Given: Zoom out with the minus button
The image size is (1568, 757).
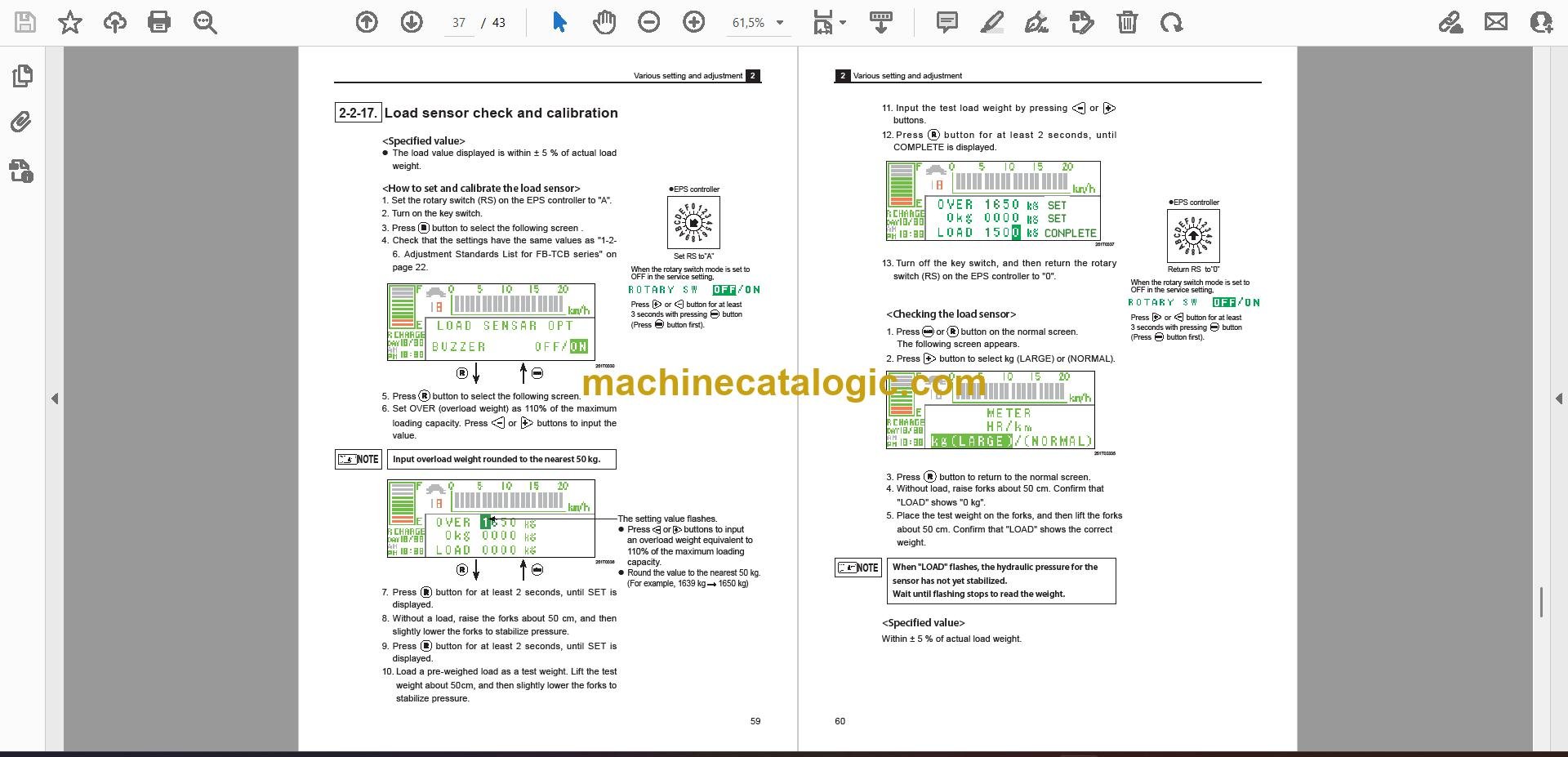Looking at the screenshot, I should click(x=649, y=22).
